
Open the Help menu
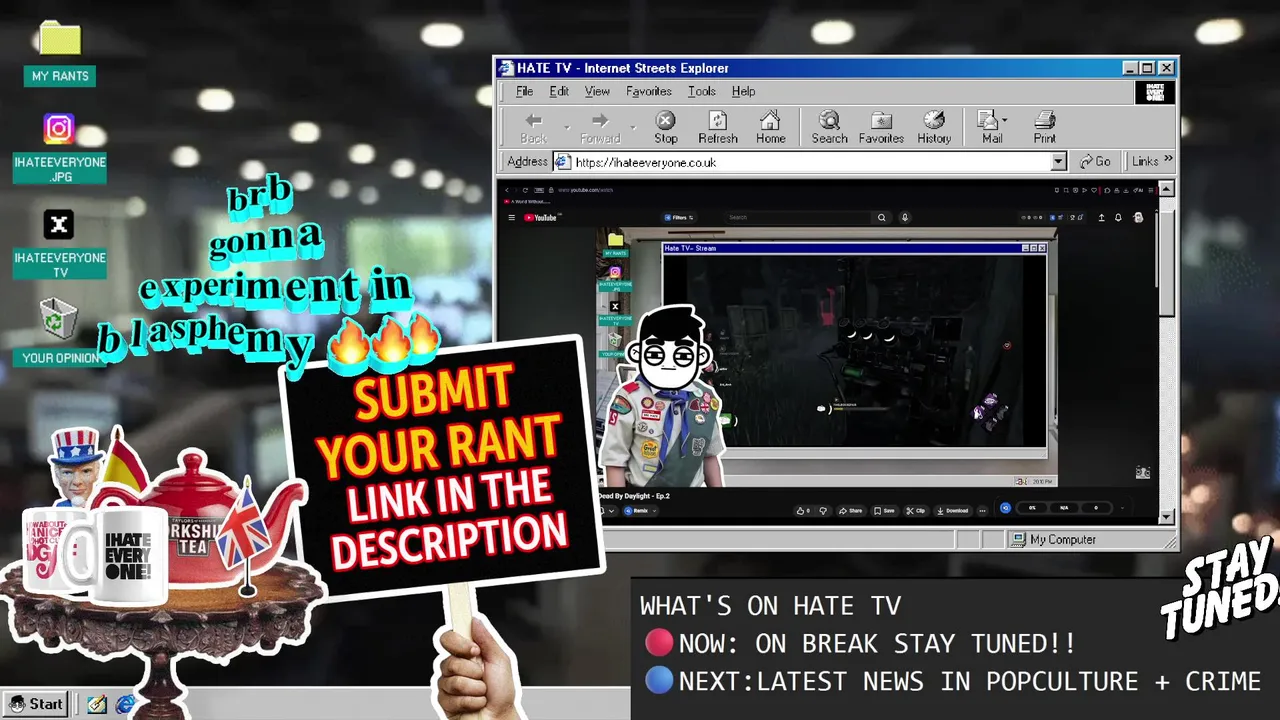point(743,91)
